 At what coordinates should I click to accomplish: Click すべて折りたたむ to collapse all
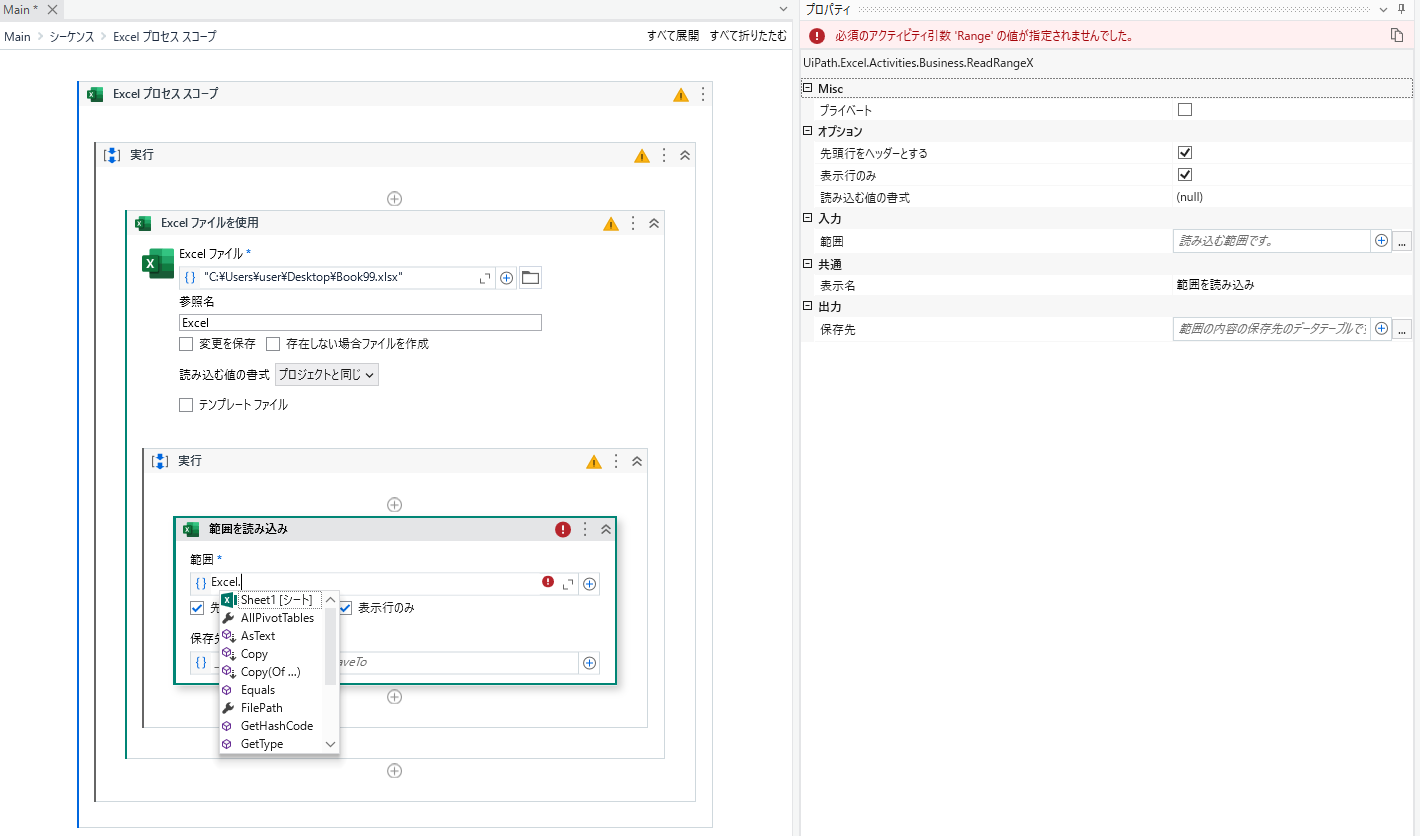748,36
